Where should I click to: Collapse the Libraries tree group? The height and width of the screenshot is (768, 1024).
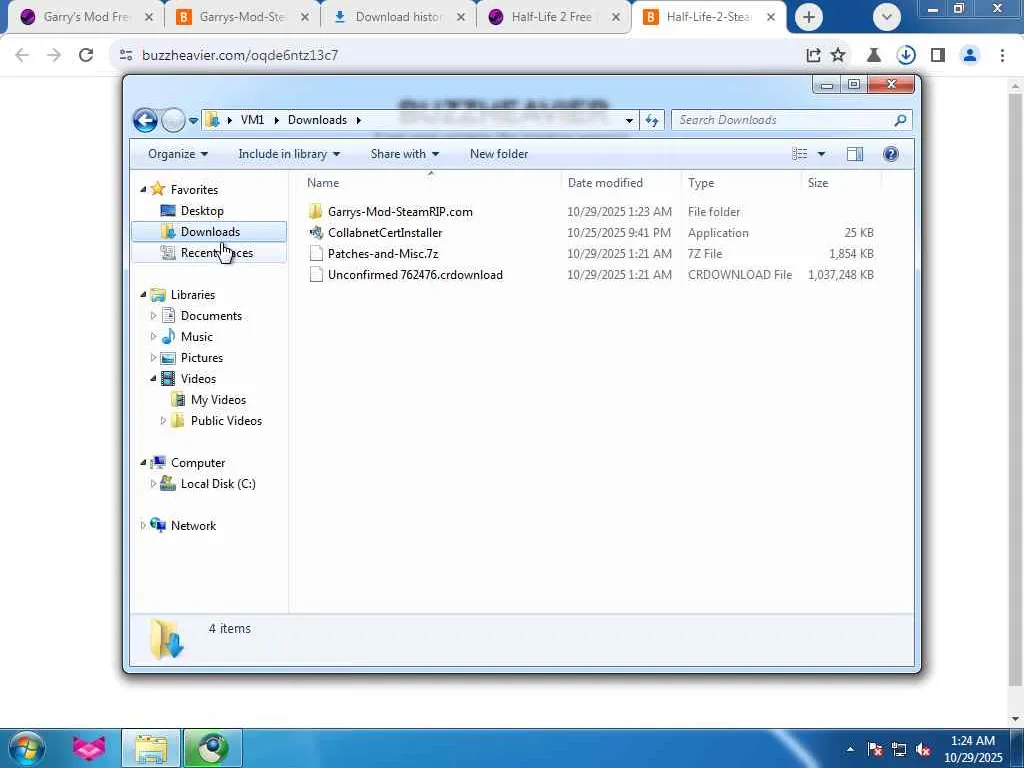click(144, 295)
